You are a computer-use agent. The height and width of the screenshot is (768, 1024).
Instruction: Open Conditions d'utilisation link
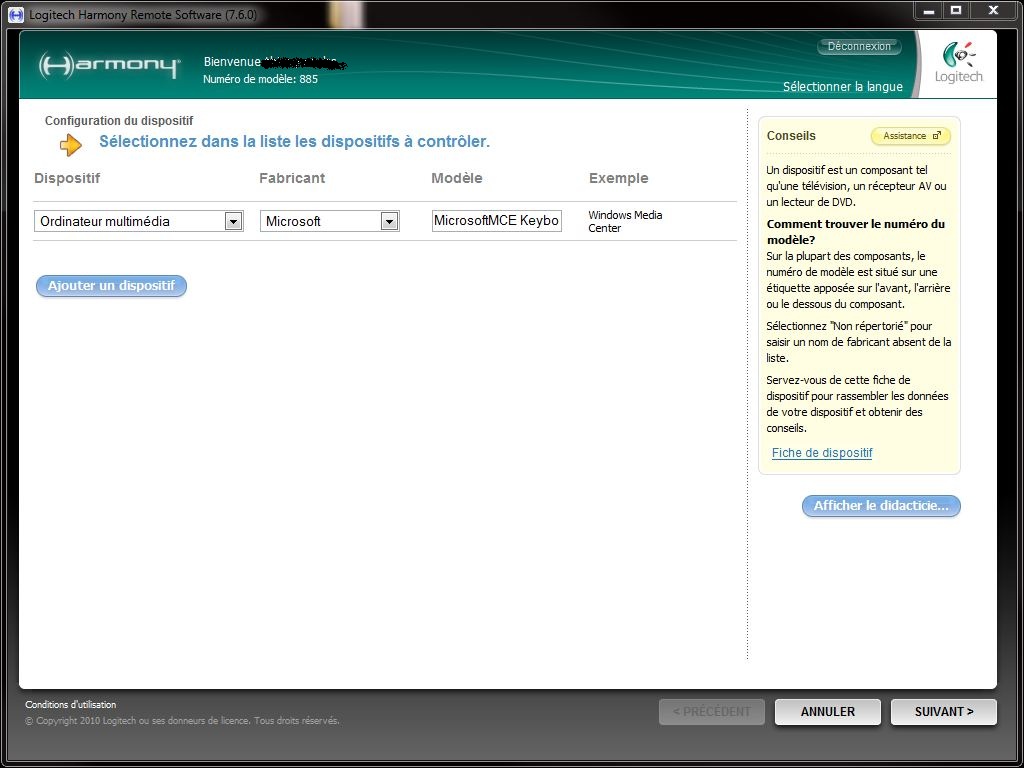71,705
